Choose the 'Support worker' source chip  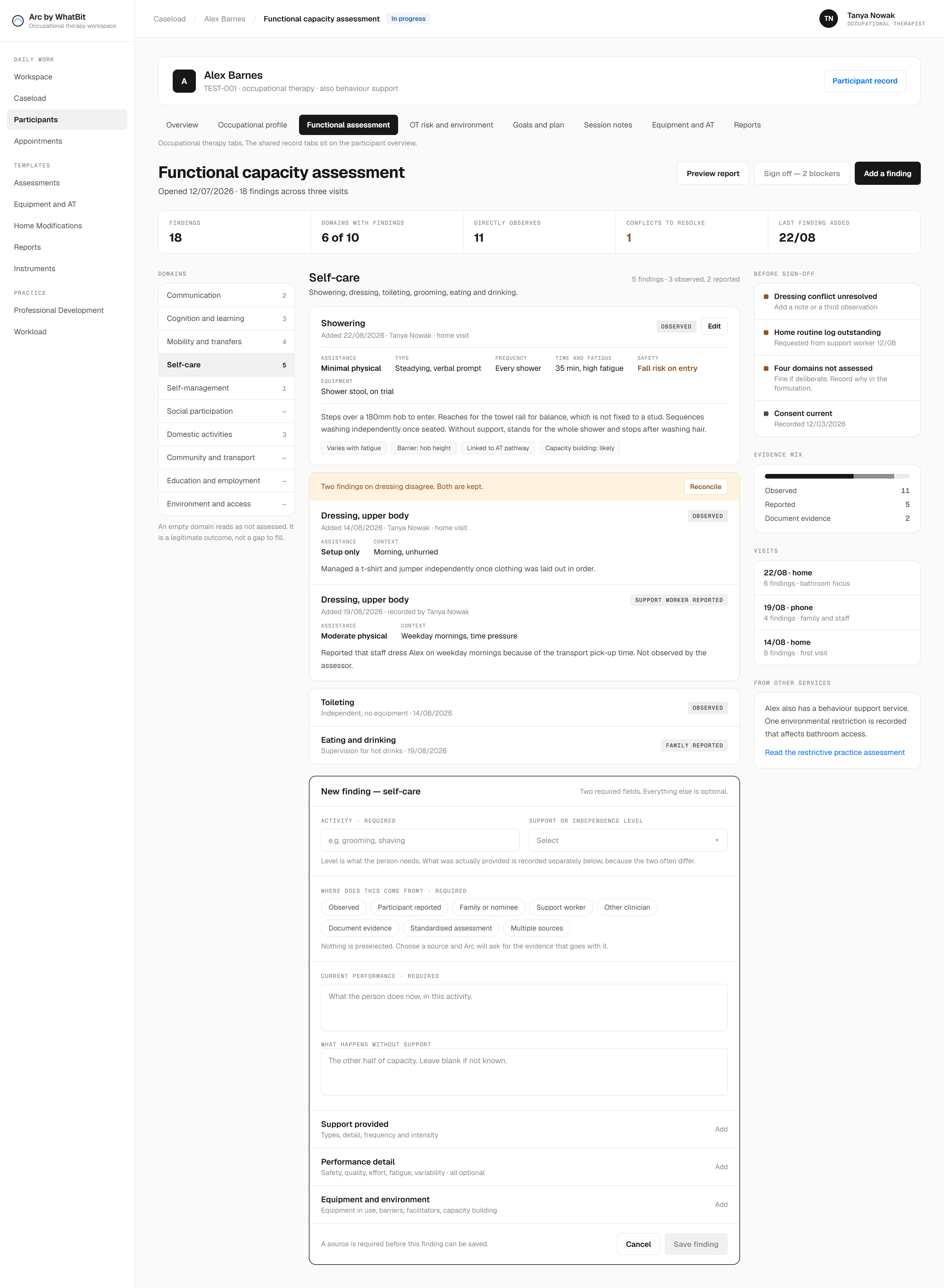click(561, 907)
